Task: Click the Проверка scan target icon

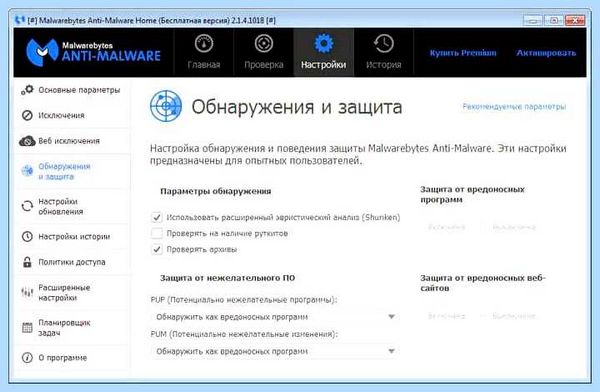Action: coord(264,44)
